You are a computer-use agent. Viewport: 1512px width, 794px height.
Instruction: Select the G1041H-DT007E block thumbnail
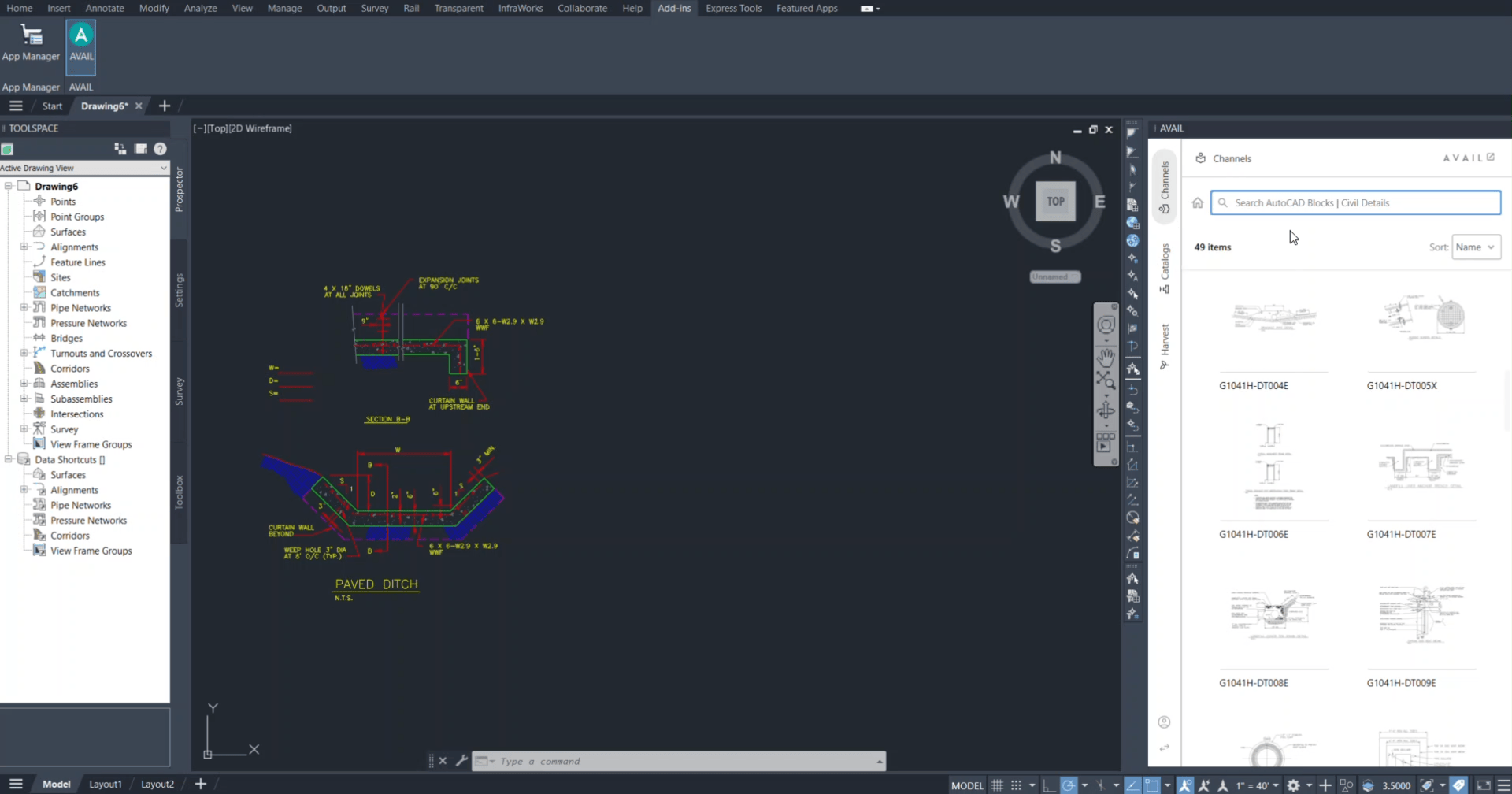pyautogui.click(x=1421, y=466)
